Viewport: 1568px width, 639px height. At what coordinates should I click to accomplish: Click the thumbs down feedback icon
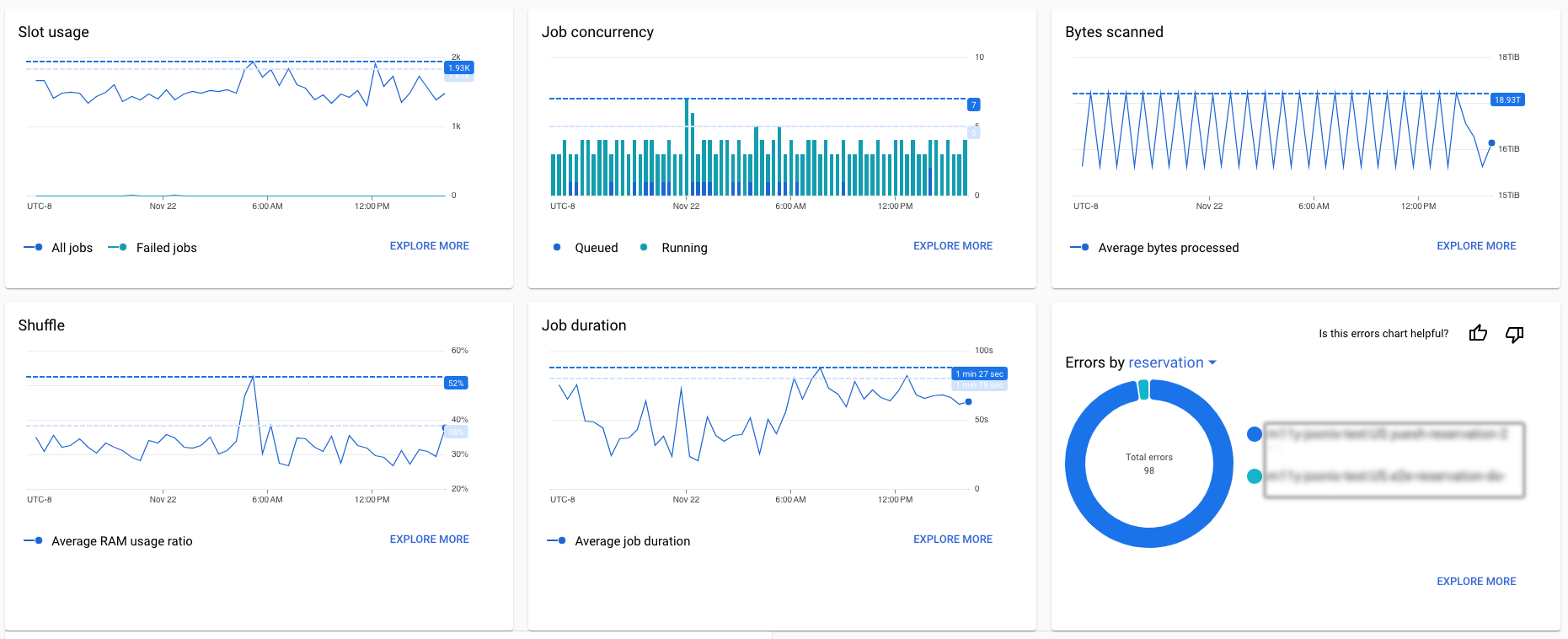[1514, 334]
